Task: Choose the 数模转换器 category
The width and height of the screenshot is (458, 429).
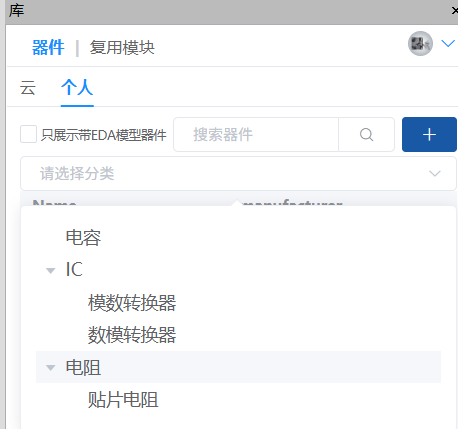Action: point(132,335)
